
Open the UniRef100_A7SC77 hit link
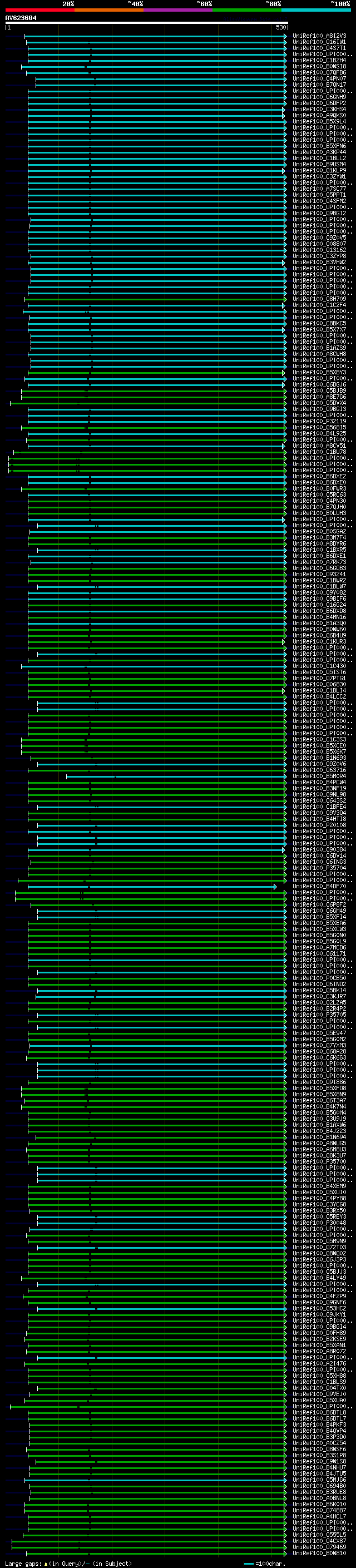click(x=319, y=189)
